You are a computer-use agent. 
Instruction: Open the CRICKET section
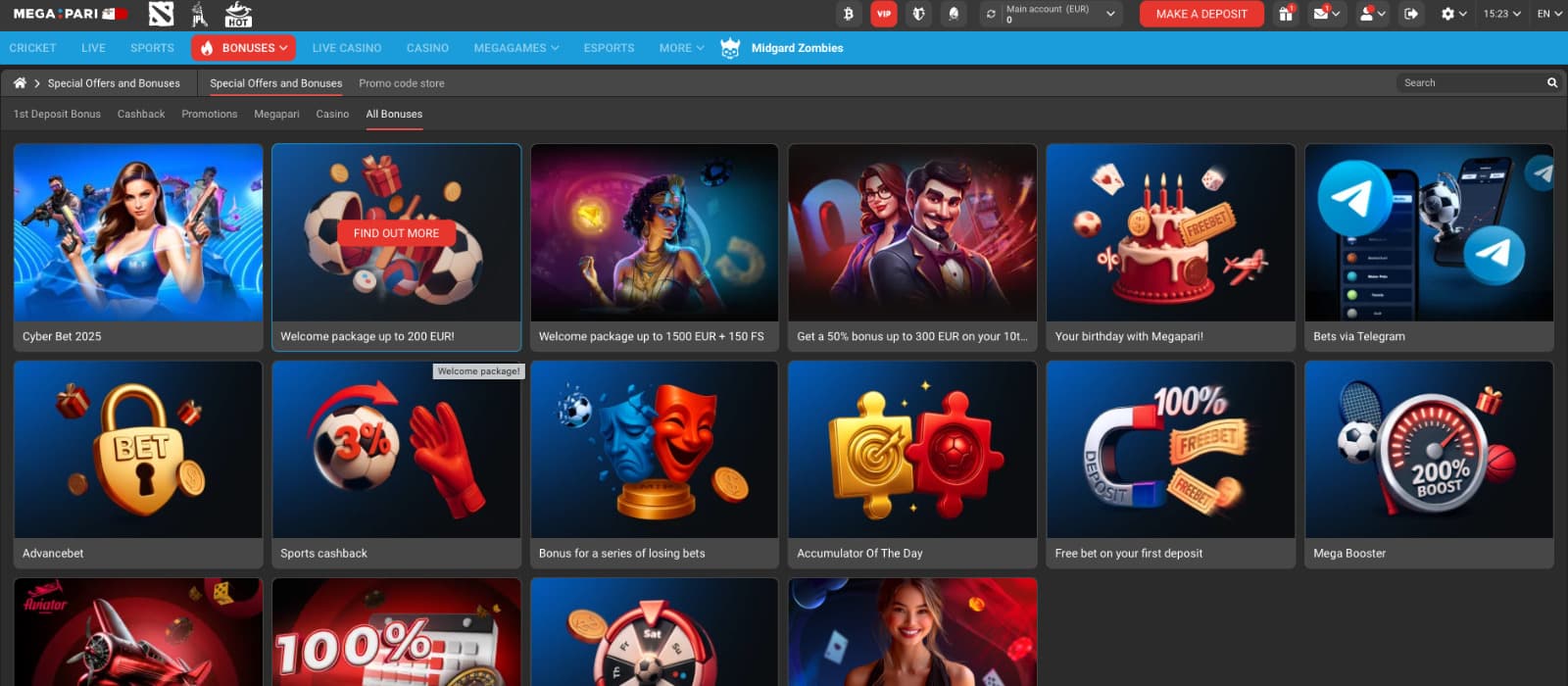[x=32, y=48]
